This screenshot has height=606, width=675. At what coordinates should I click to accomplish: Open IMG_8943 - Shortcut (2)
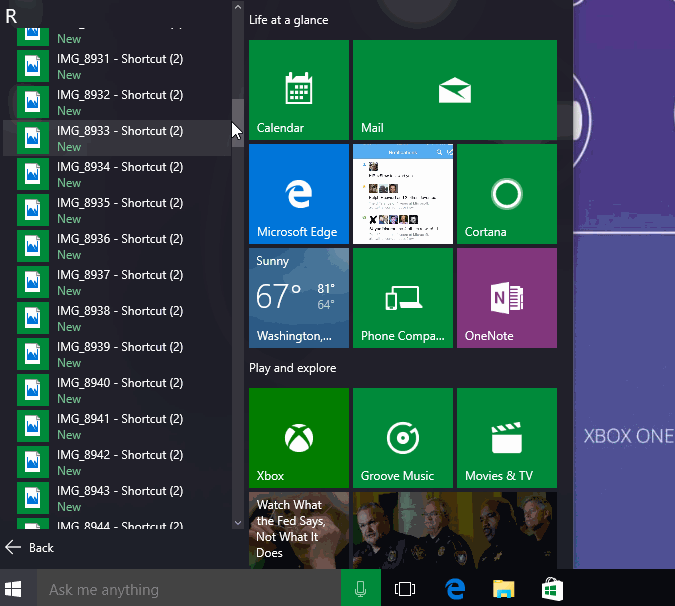pyautogui.click(x=117, y=498)
